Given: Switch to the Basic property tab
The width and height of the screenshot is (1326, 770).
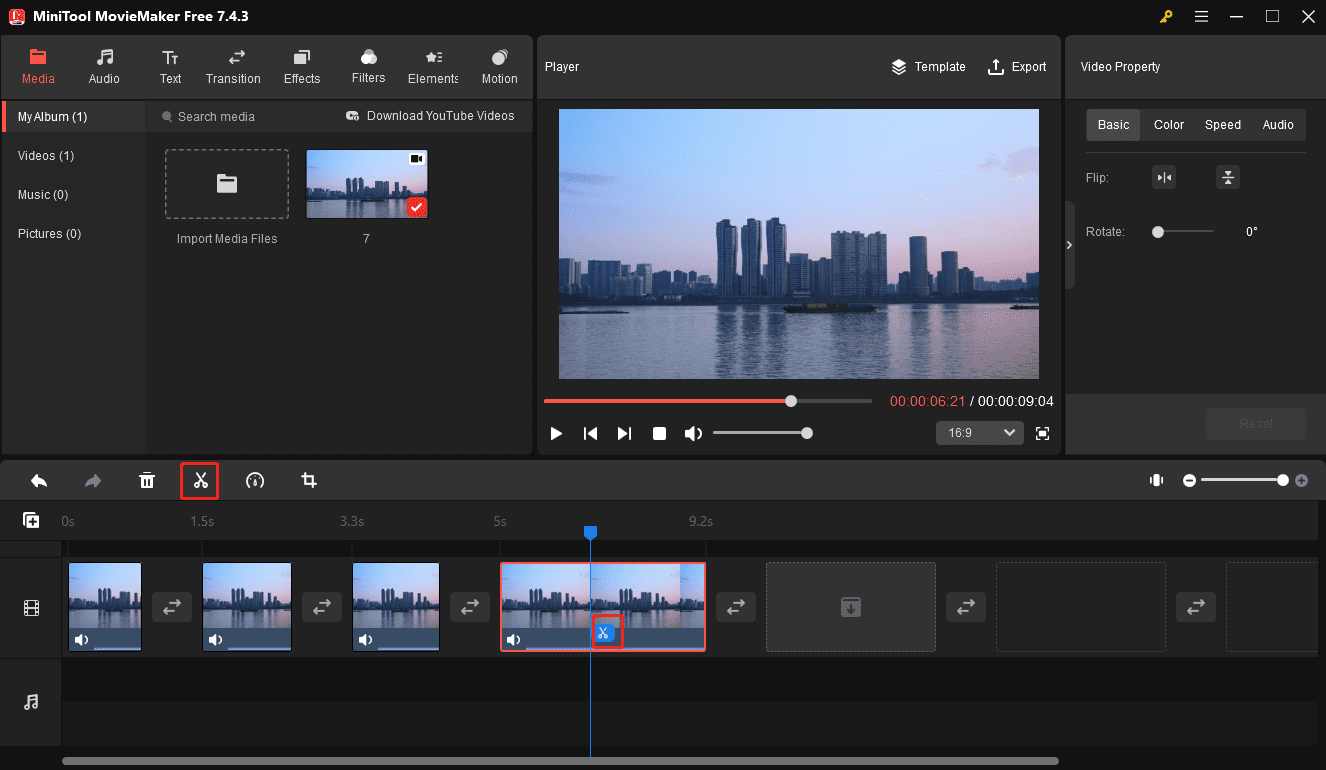Looking at the screenshot, I should click(1113, 125).
